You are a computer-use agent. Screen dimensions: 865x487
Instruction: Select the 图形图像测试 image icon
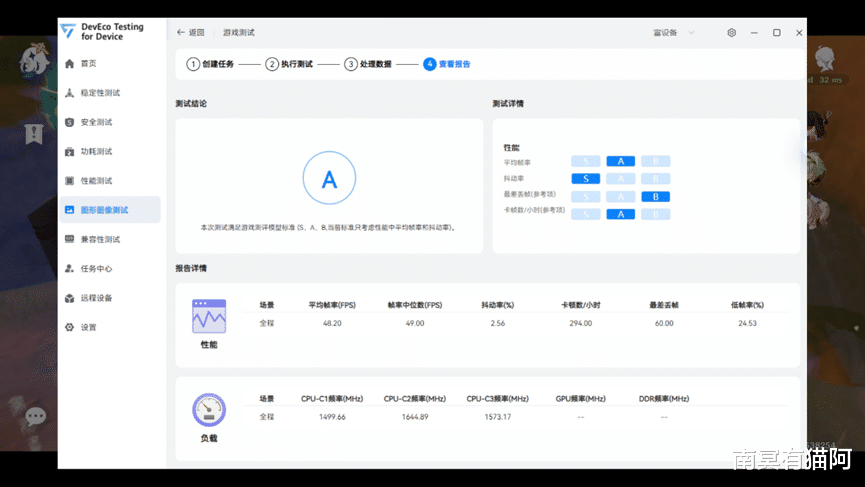(x=70, y=210)
